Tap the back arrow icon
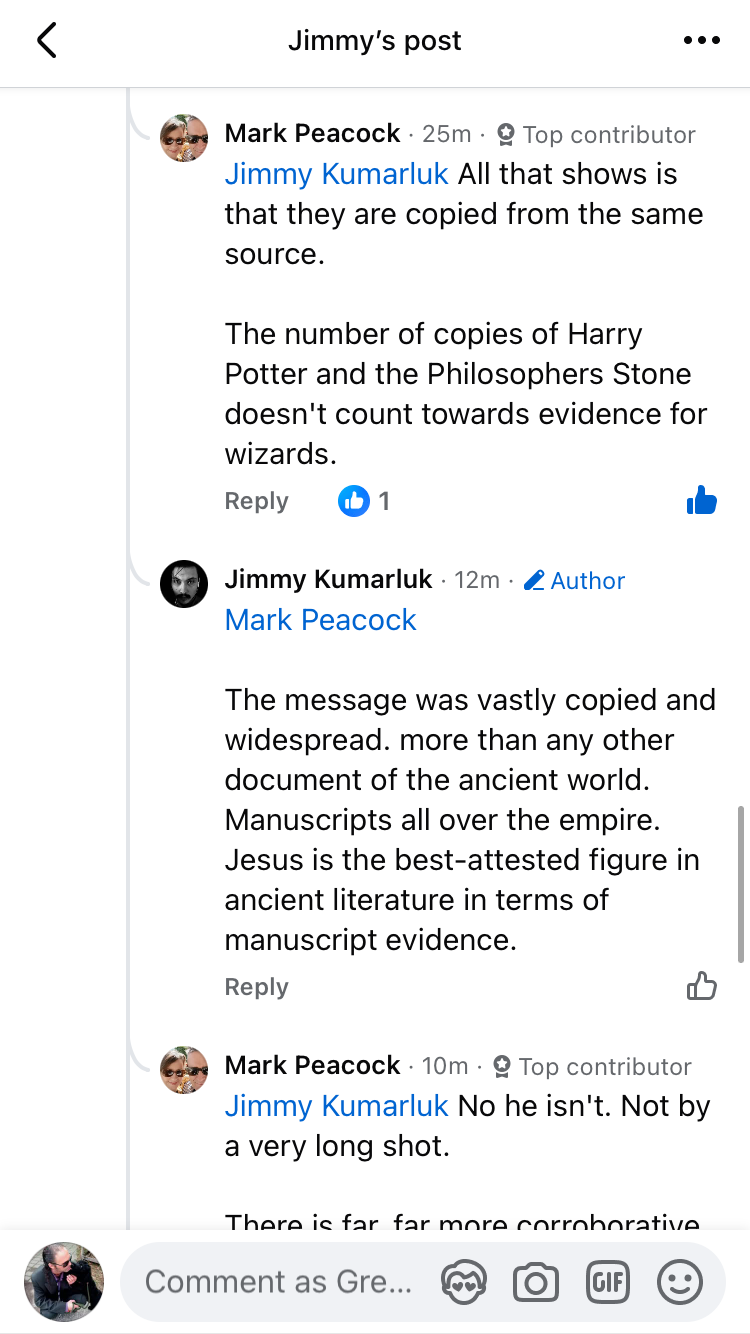 pos(47,41)
